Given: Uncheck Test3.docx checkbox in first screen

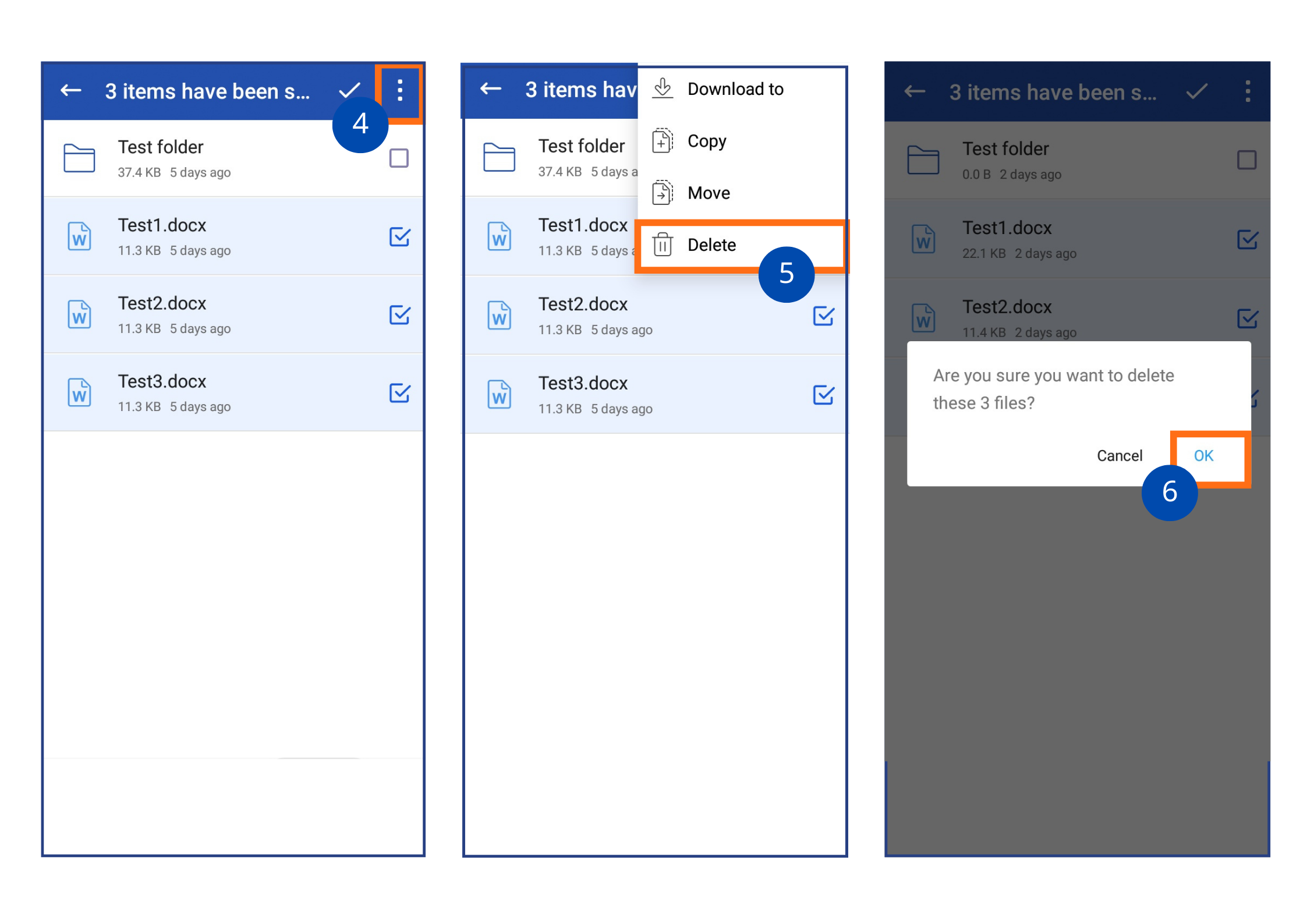Looking at the screenshot, I should pos(399,392).
